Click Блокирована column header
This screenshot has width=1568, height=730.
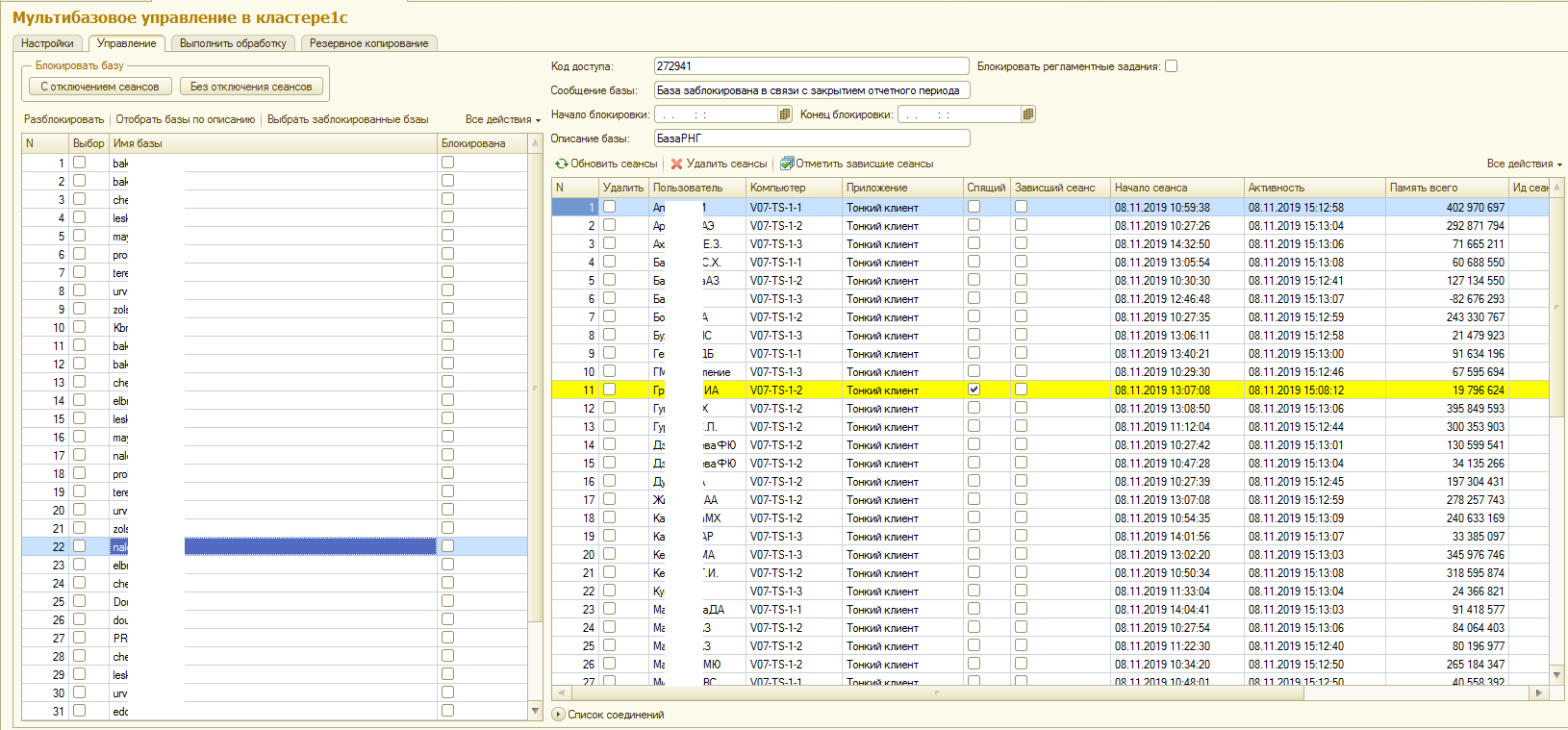483,143
